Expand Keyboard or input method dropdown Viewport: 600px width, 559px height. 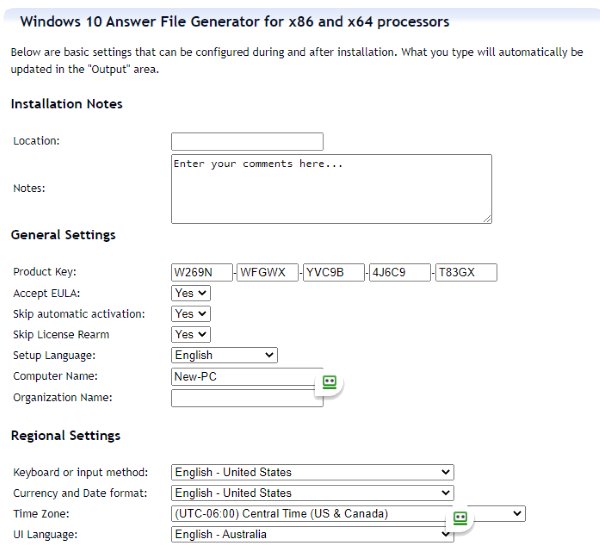(x=312, y=472)
